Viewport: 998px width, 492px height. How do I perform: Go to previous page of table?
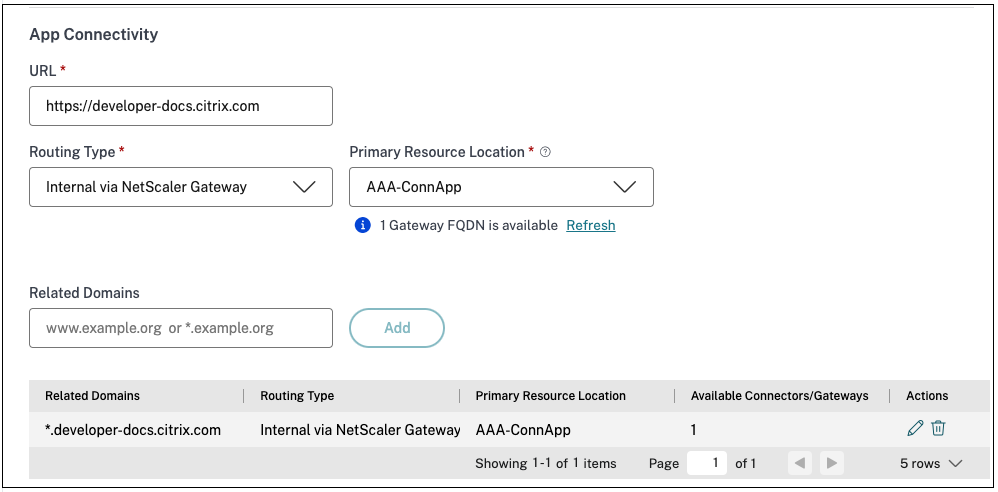799,463
